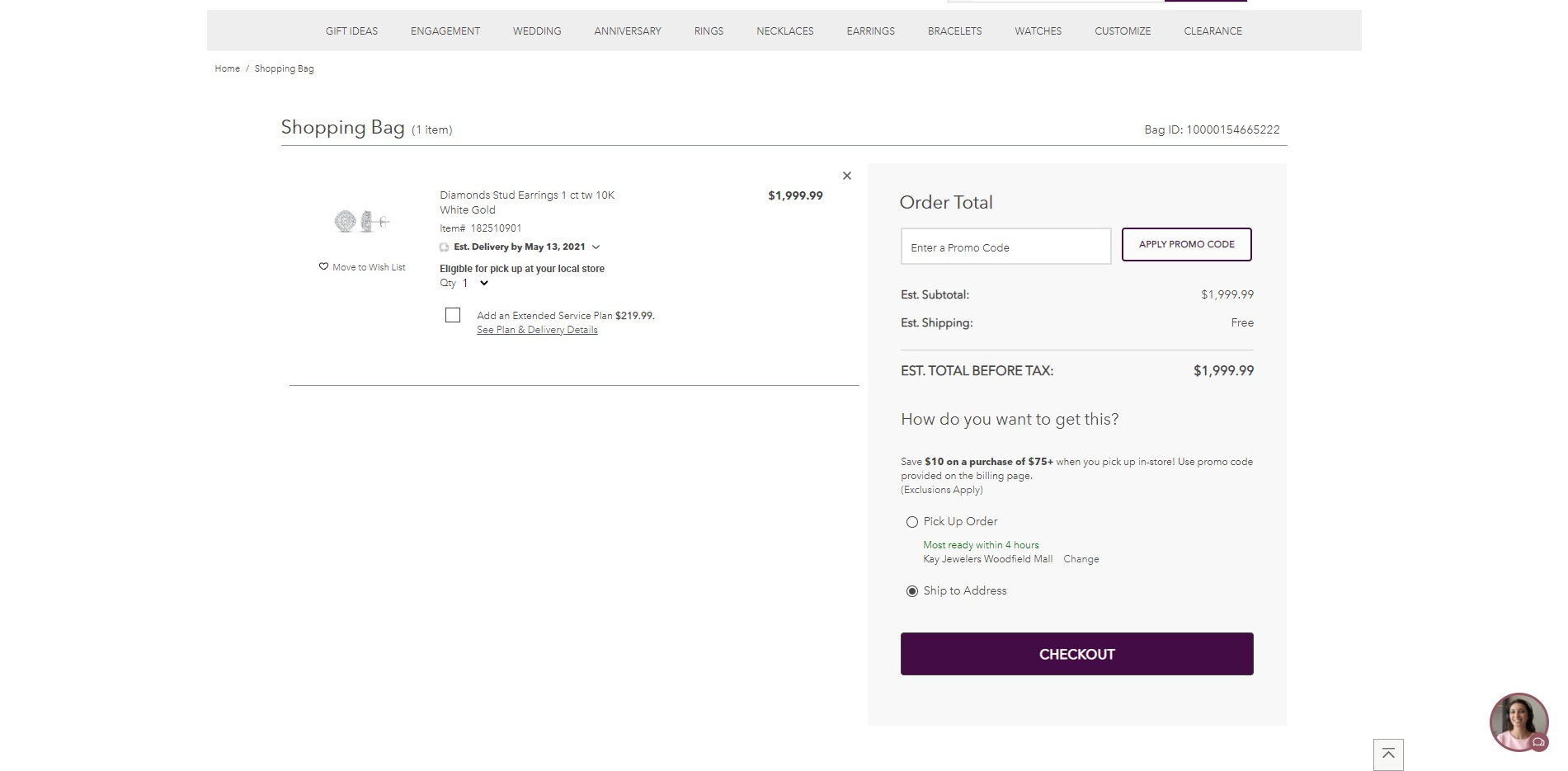The image size is (1568, 771).
Task: Click the heart icon to move item to wishlist
Action: (x=323, y=266)
